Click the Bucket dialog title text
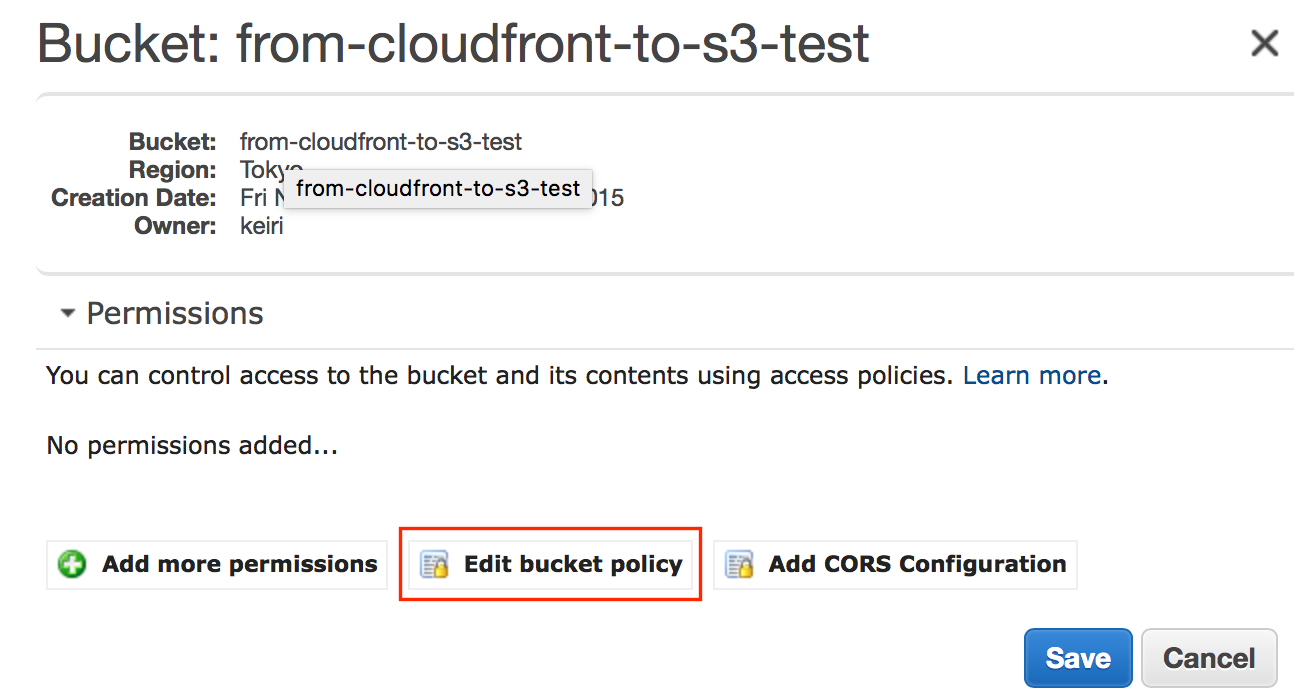 (452, 44)
